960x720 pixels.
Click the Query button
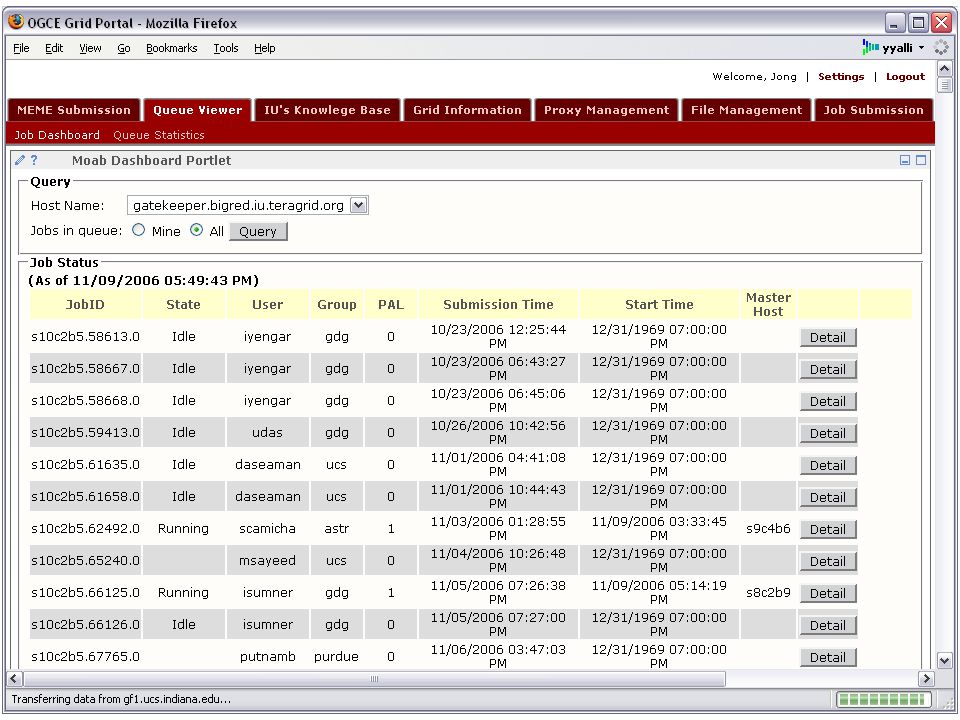(258, 231)
